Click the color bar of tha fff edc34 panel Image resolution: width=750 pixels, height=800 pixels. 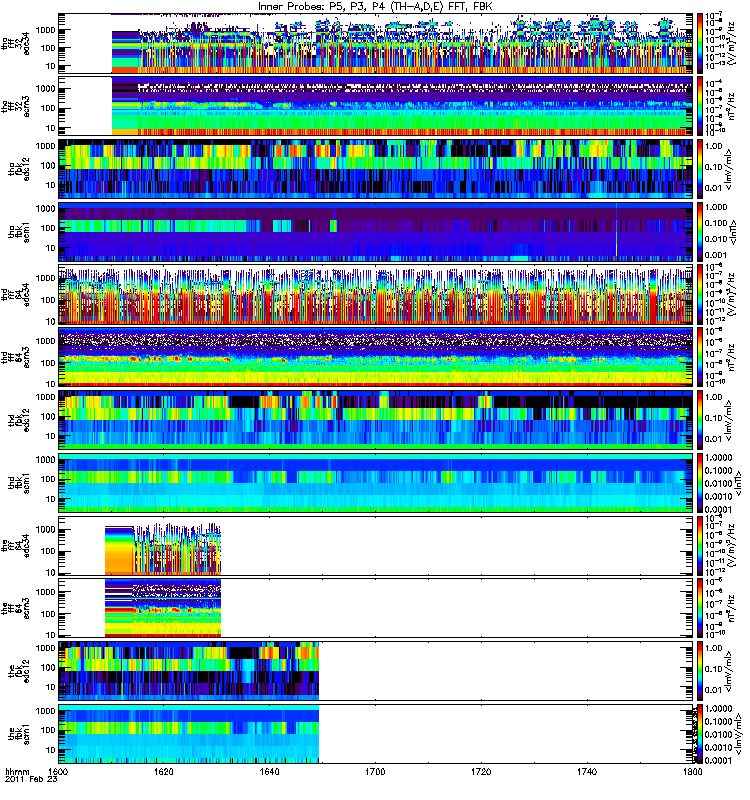point(701,43)
